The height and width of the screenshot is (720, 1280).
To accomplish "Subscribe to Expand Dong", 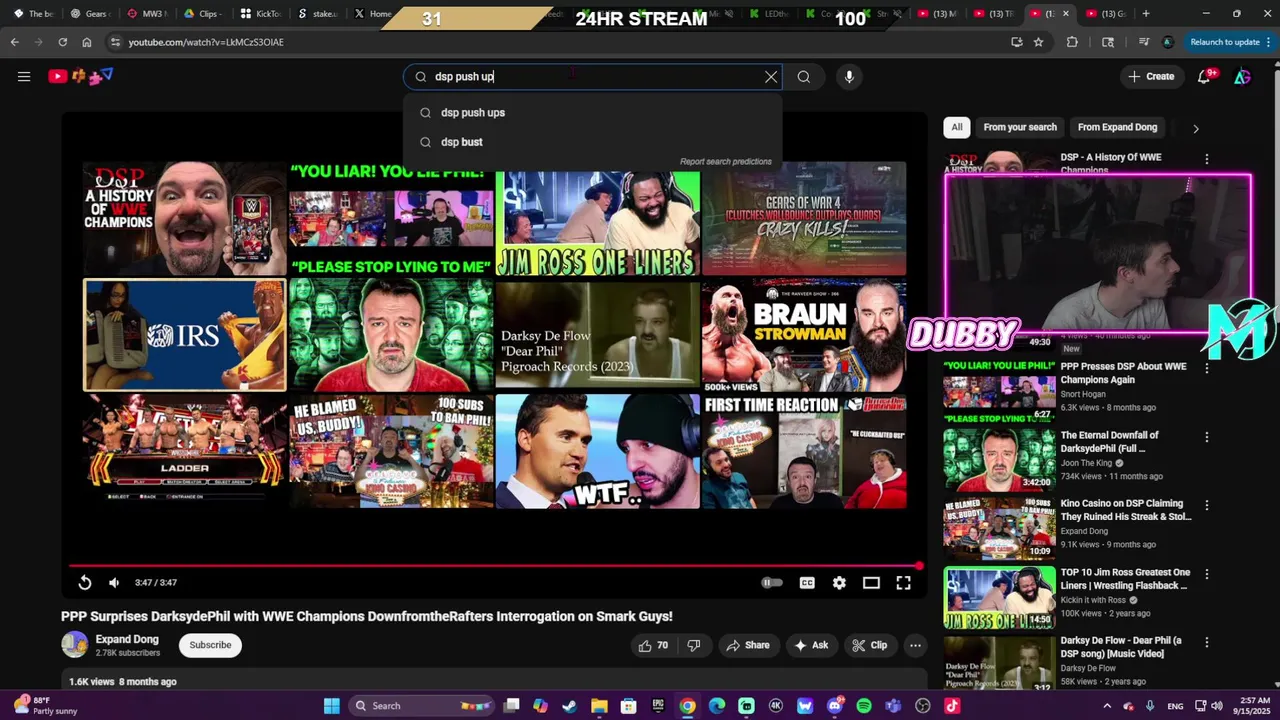I will point(210,645).
